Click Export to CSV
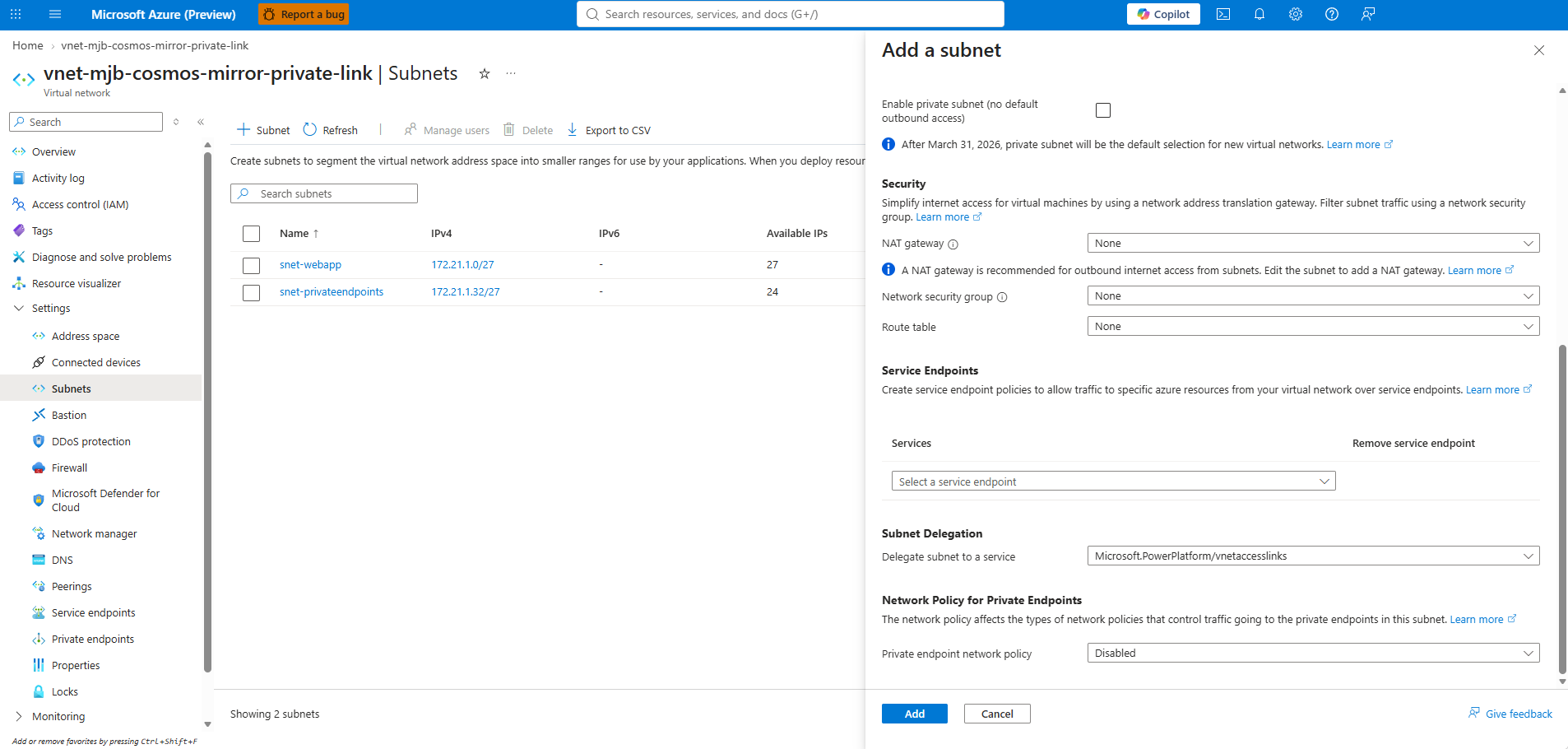This screenshot has width=1568, height=749. (x=609, y=130)
